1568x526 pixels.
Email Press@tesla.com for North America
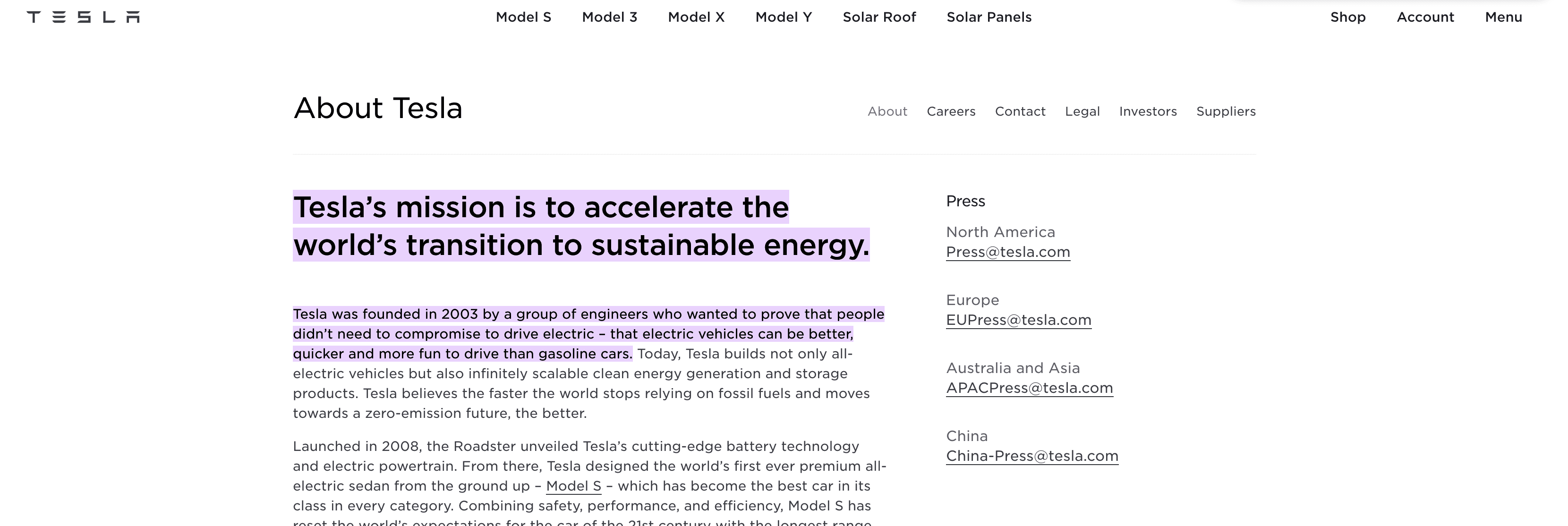(x=1007, y=252)
